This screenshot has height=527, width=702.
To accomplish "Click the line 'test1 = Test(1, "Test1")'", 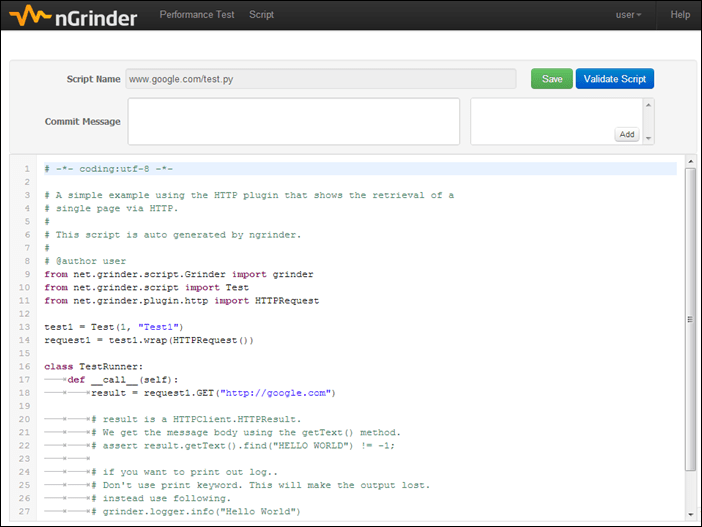I will pos(114,327).
